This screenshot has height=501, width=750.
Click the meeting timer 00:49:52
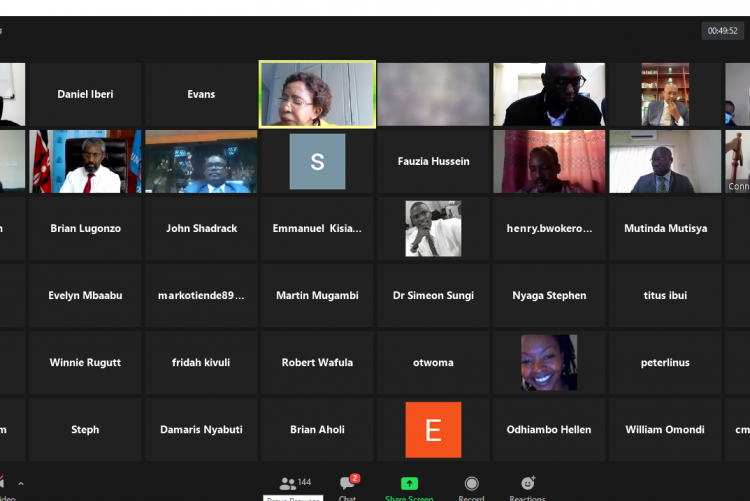click(x=722, y=31)
